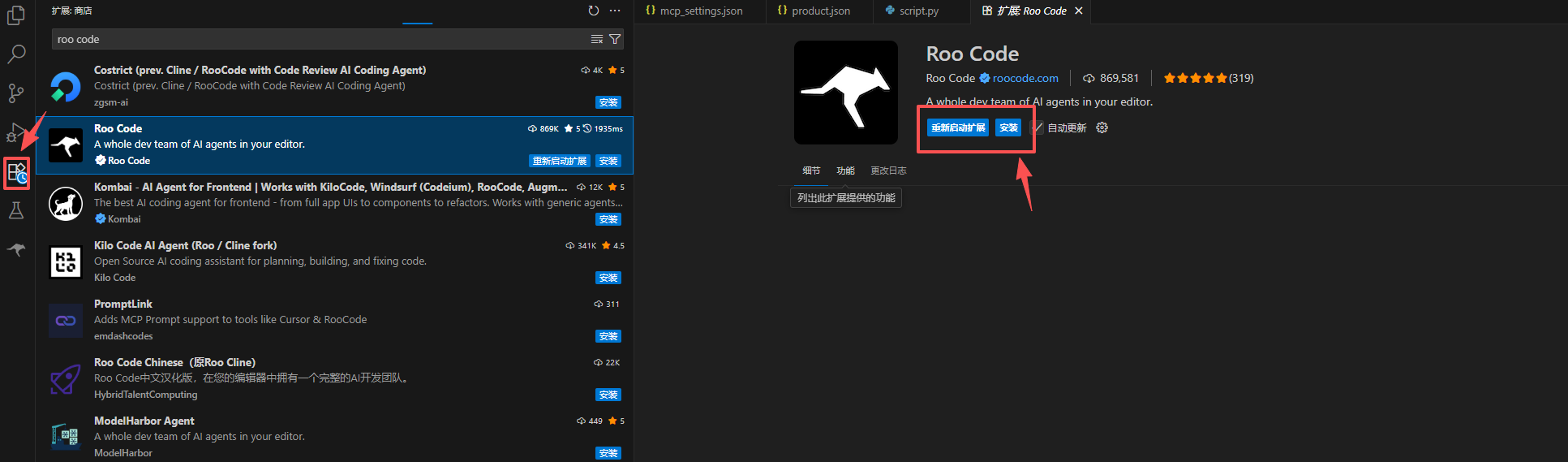
Task: Select the PromptLink extension logo
Action: point(66,320)
